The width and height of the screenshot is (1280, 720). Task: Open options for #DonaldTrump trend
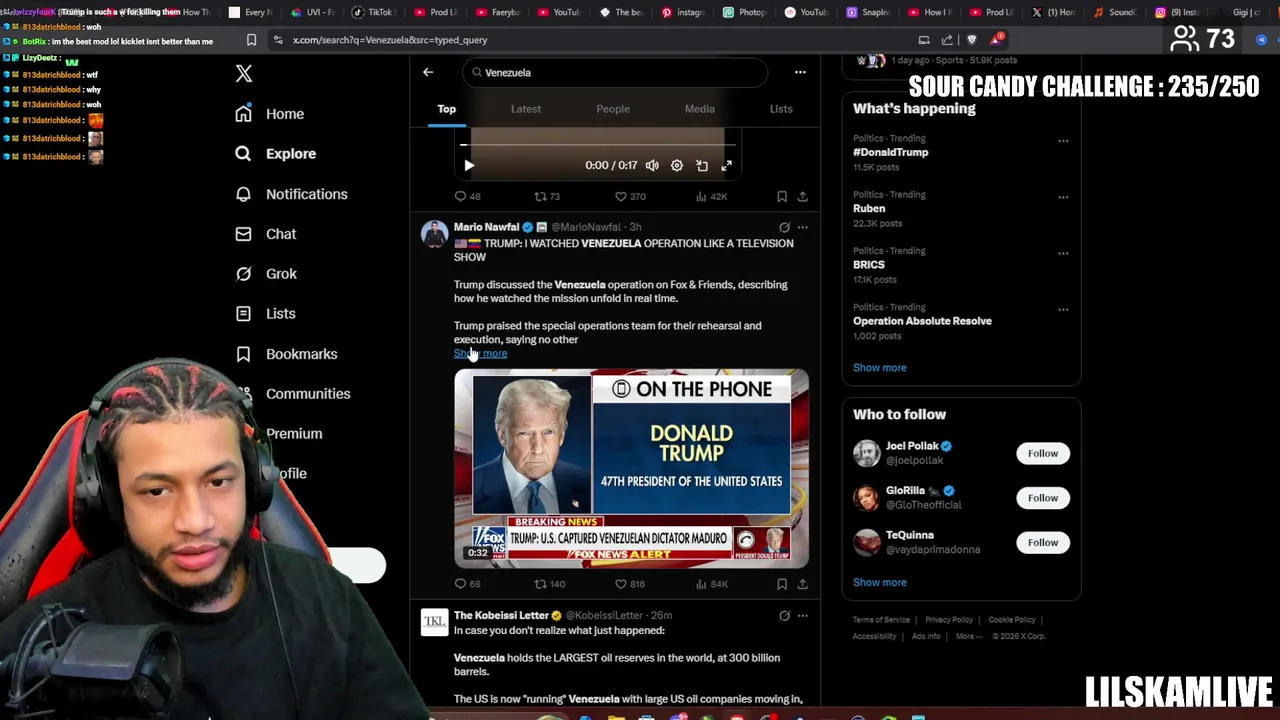(x=1063, y=141)
